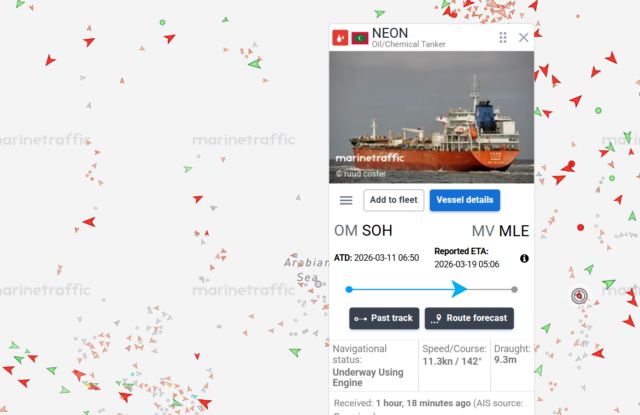
Task: Click the voyage destination end dot
Action: (514, 289)
